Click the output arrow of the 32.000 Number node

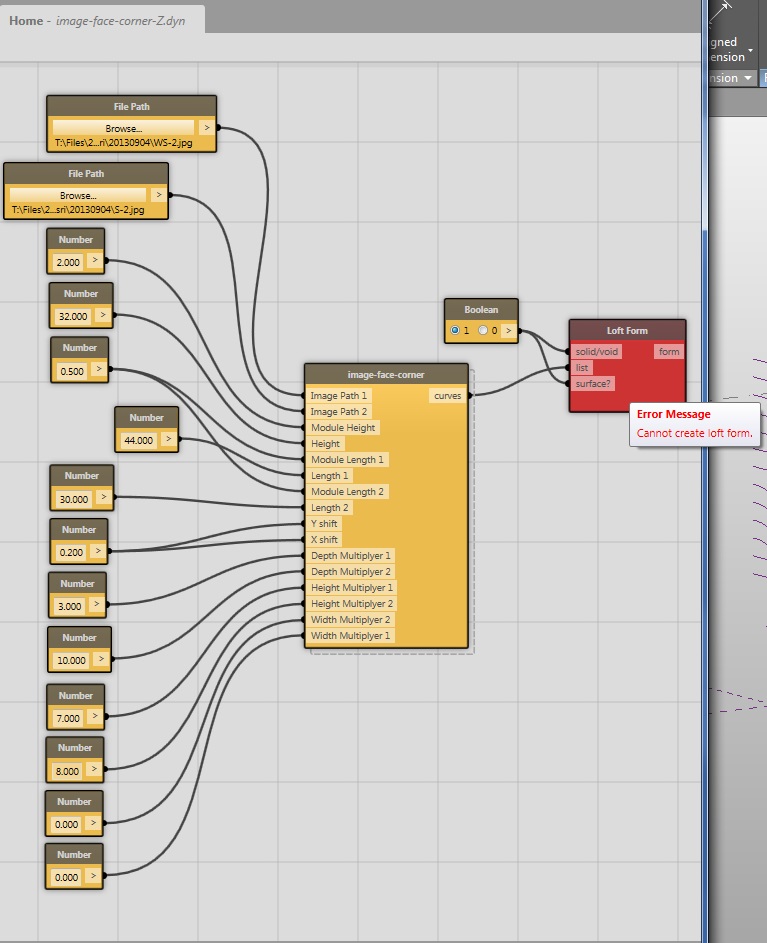(103, 315)
